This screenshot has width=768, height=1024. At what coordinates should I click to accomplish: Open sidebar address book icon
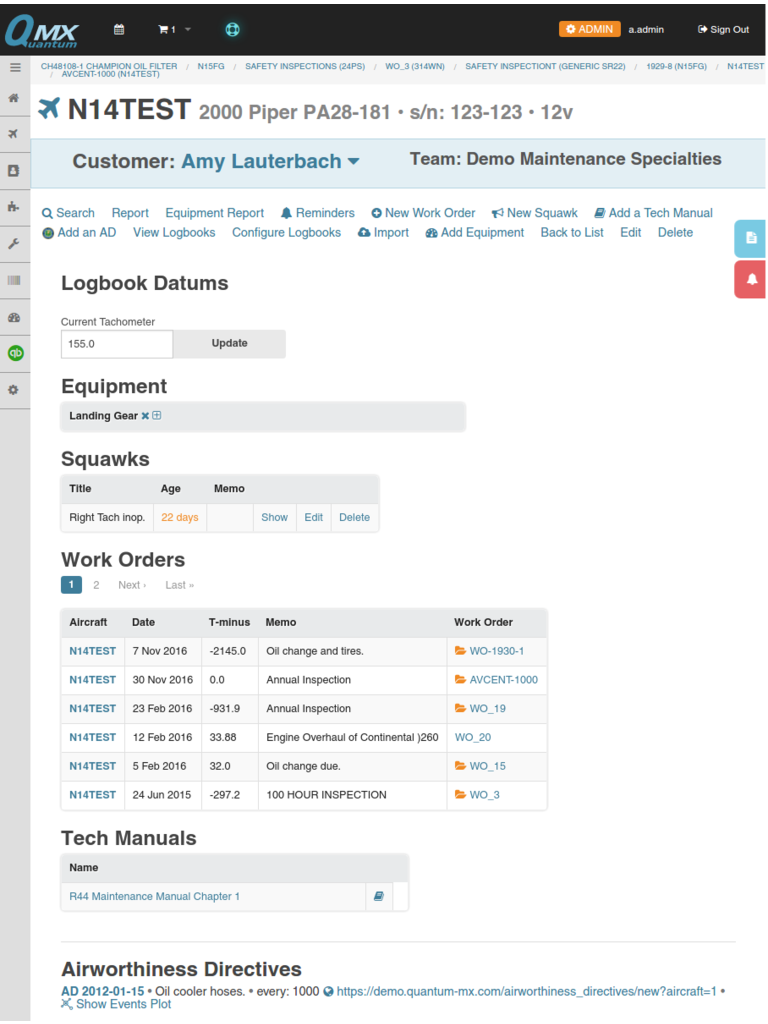tap(14, 170)
